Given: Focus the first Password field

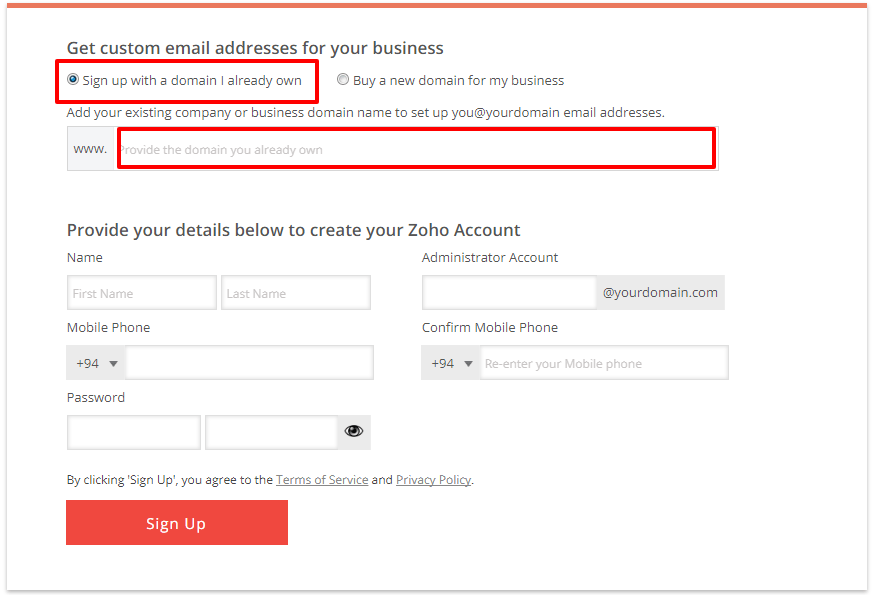Looking at the screenshot, I should point(134,432).
